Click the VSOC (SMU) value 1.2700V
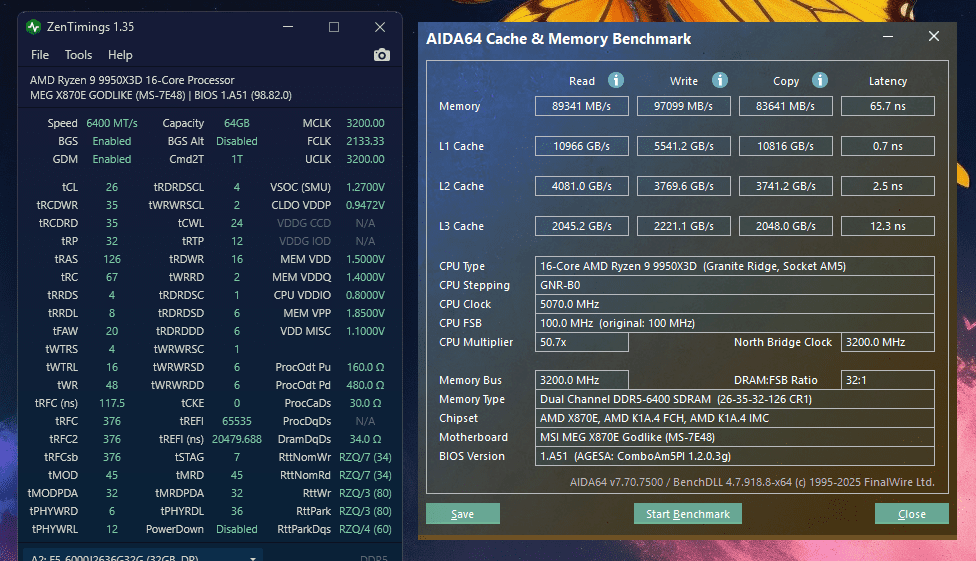The height and width of the screenshot is (561, 976). [365, 187]
